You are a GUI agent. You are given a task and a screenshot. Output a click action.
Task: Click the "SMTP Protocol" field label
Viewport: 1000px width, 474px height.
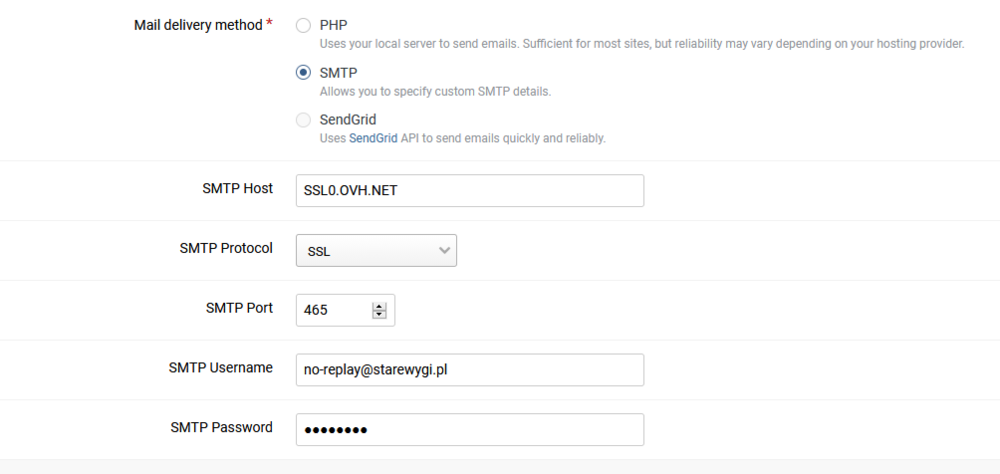226,248
